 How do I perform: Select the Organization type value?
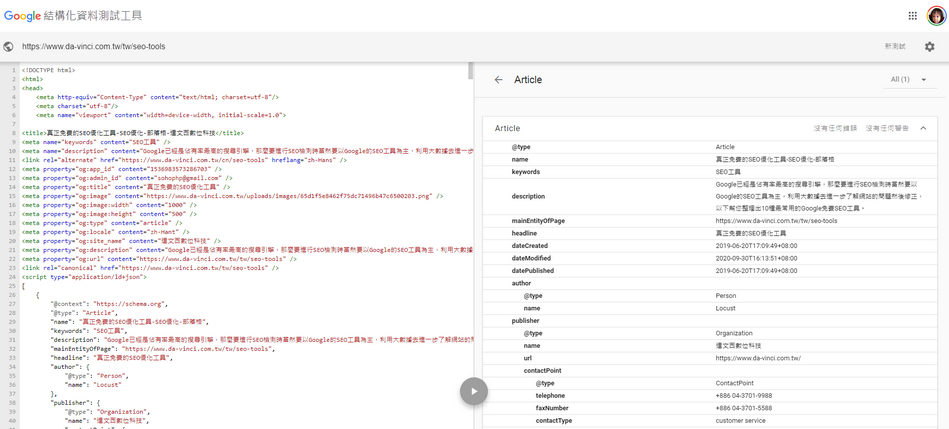734,333
